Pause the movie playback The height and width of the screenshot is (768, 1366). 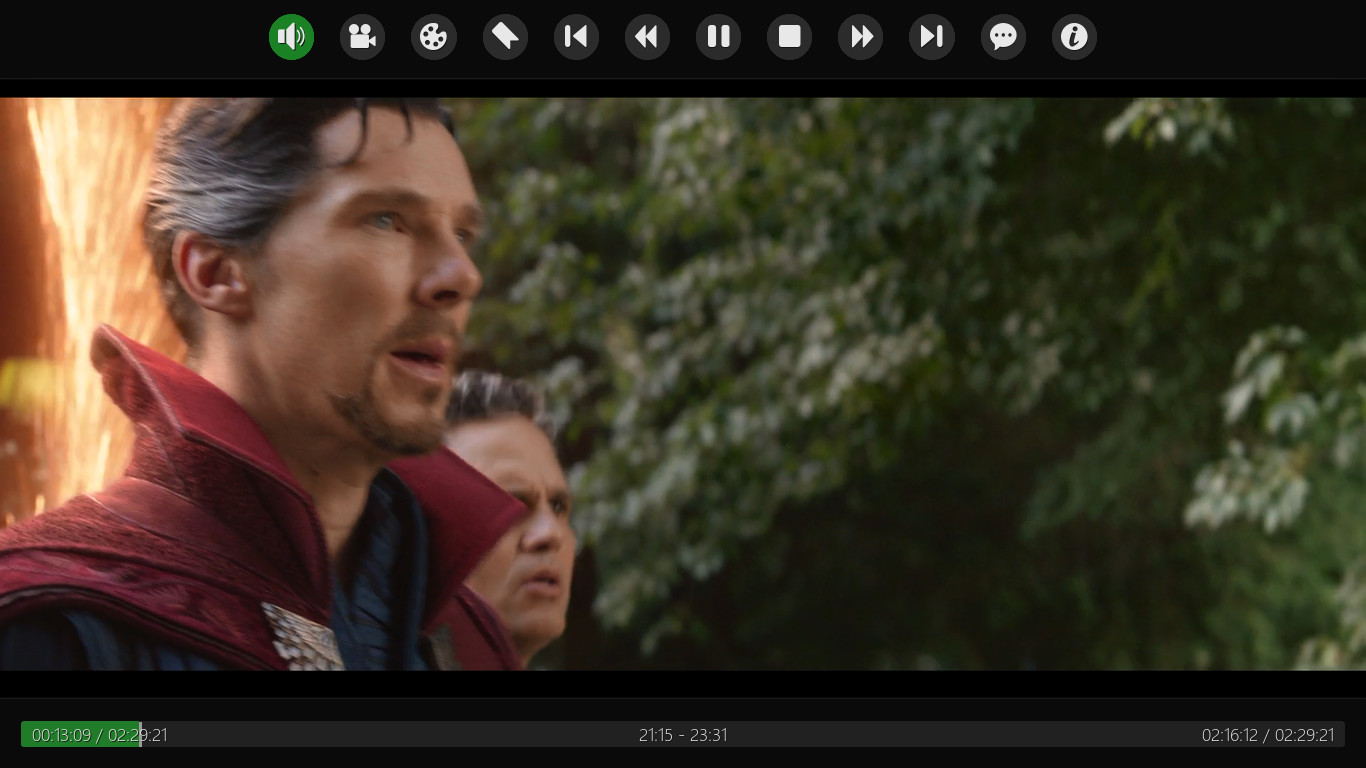tap(718, 37)
